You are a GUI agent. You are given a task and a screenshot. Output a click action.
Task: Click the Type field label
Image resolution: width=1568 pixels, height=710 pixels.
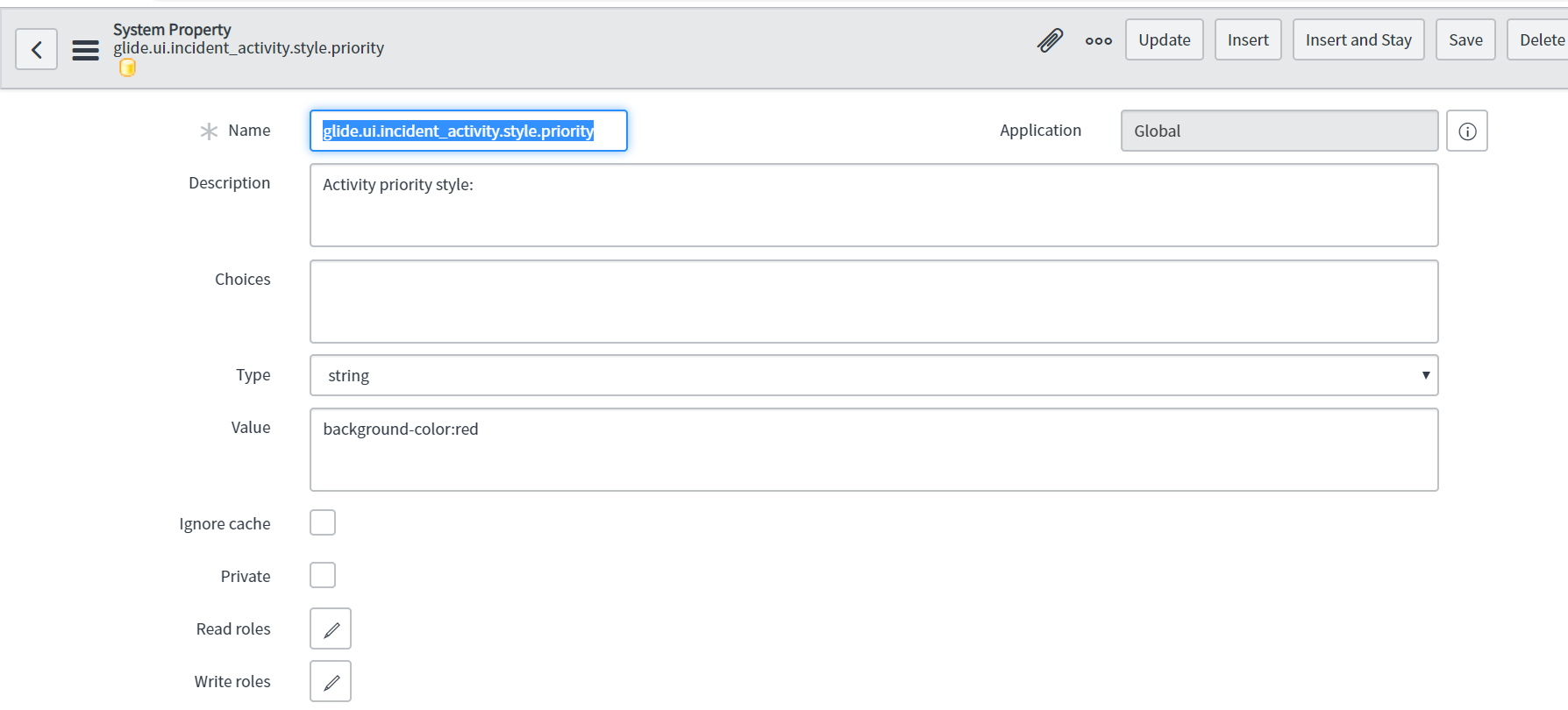(253, 375)
